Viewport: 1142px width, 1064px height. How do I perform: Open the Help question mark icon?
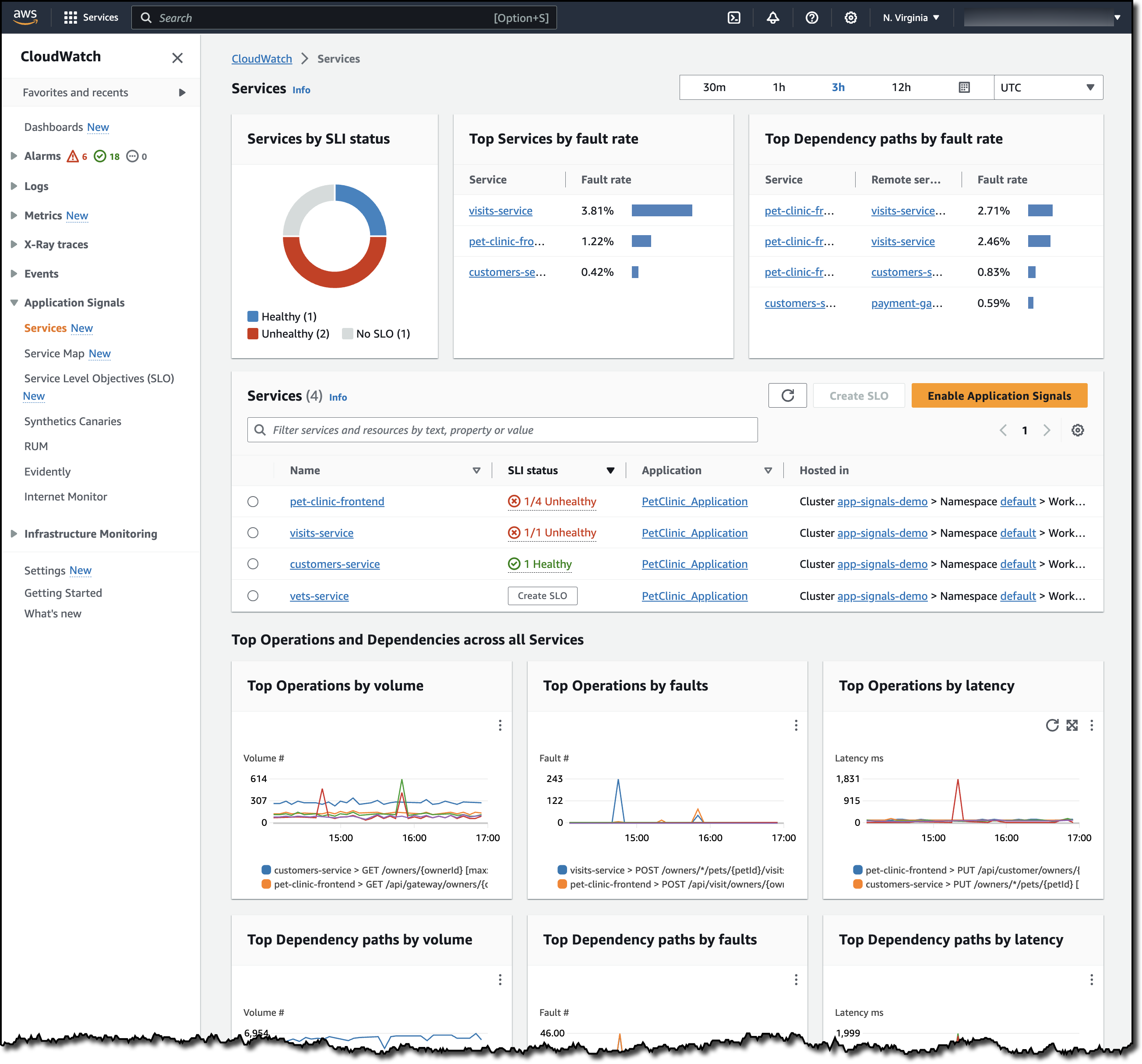click(812, 17)
